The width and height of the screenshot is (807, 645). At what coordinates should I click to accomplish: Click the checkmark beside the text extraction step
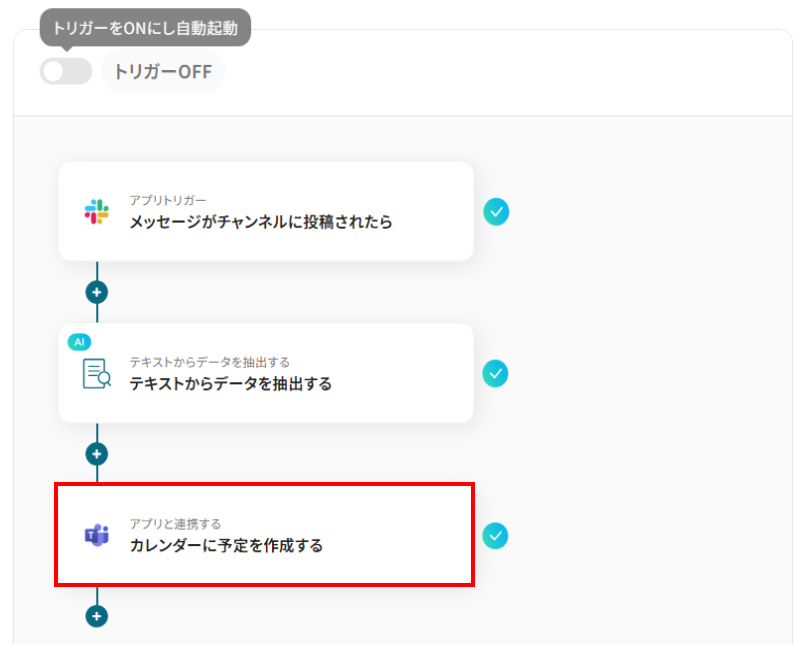tap(495, 374)
